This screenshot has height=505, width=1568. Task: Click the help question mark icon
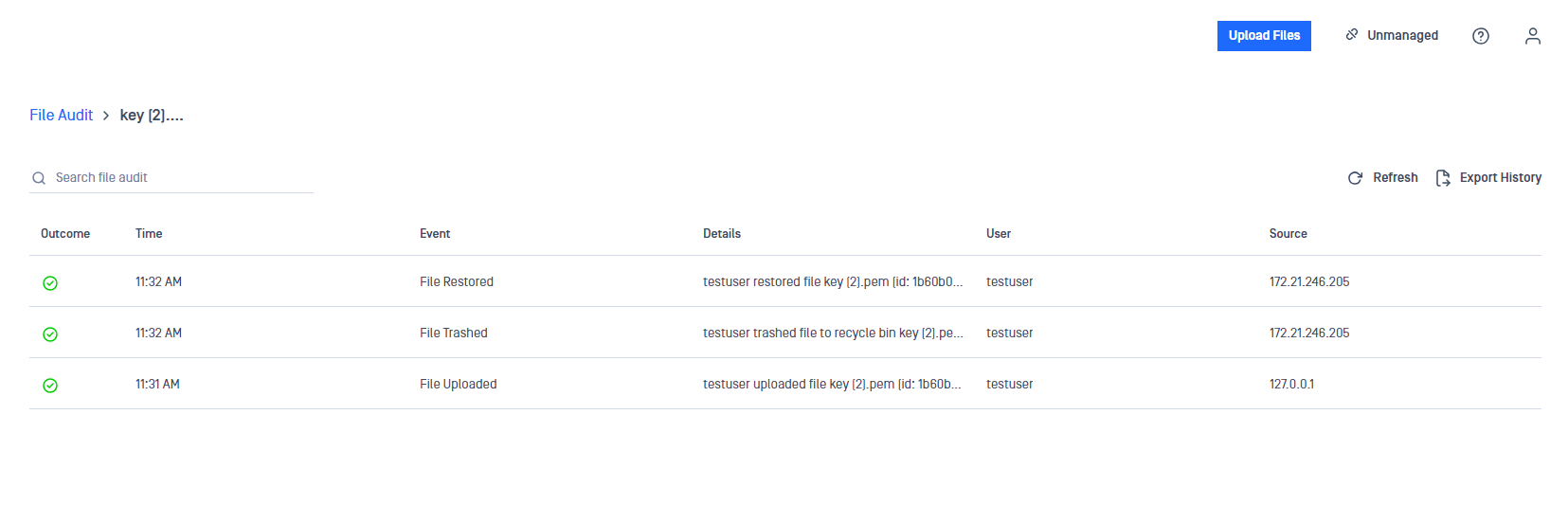click(x=1481, y=36)
